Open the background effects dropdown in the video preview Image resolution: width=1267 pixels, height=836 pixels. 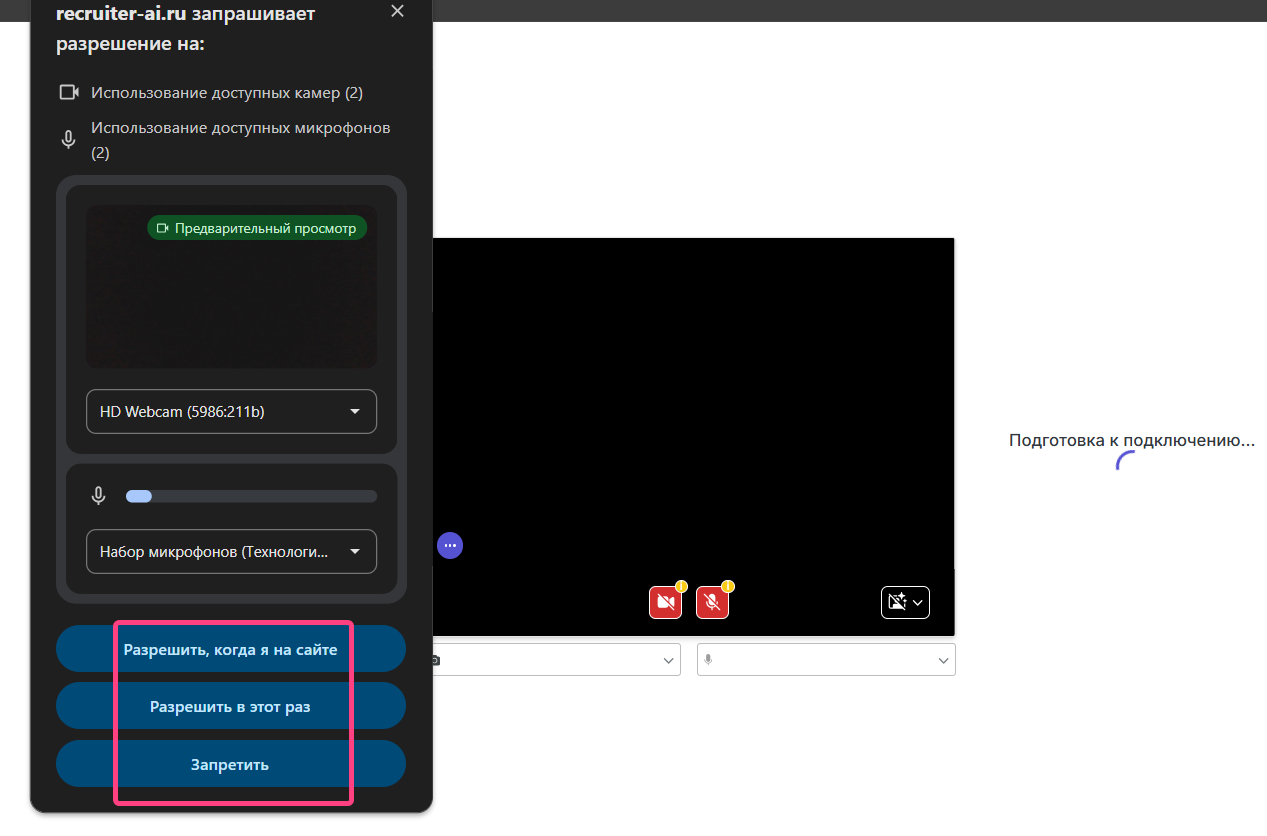pyautogui.click(x=905, y=602)
